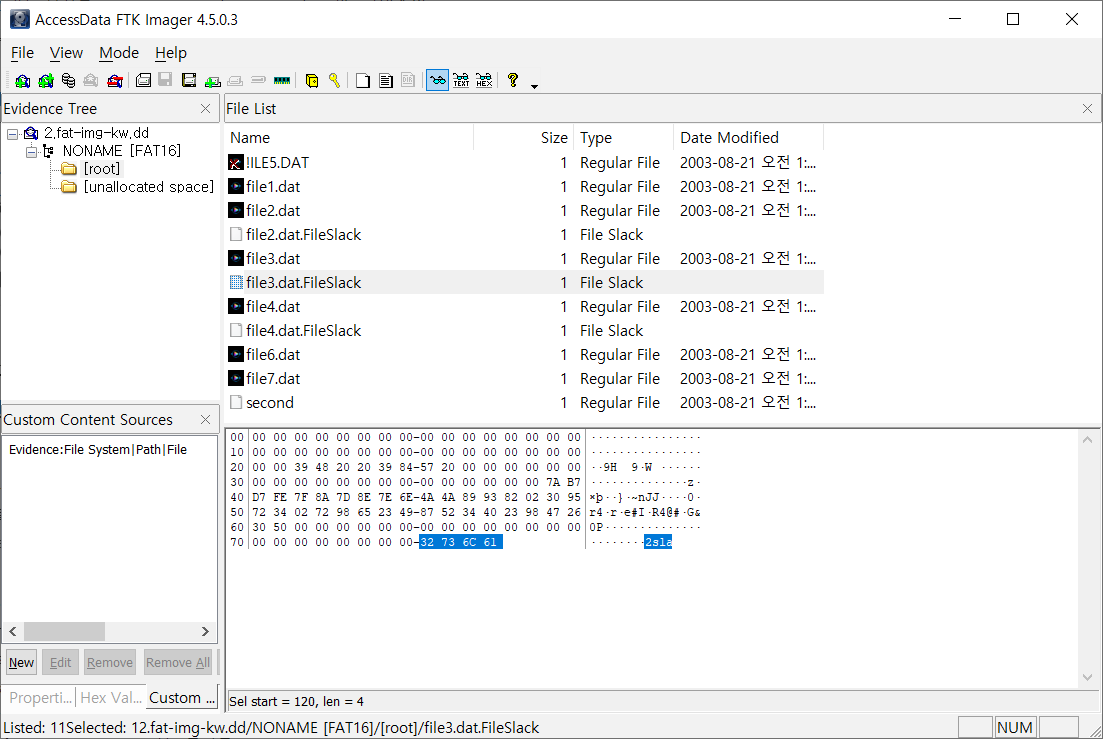Switch preview to Text mode icon

[x=461, y=80]
